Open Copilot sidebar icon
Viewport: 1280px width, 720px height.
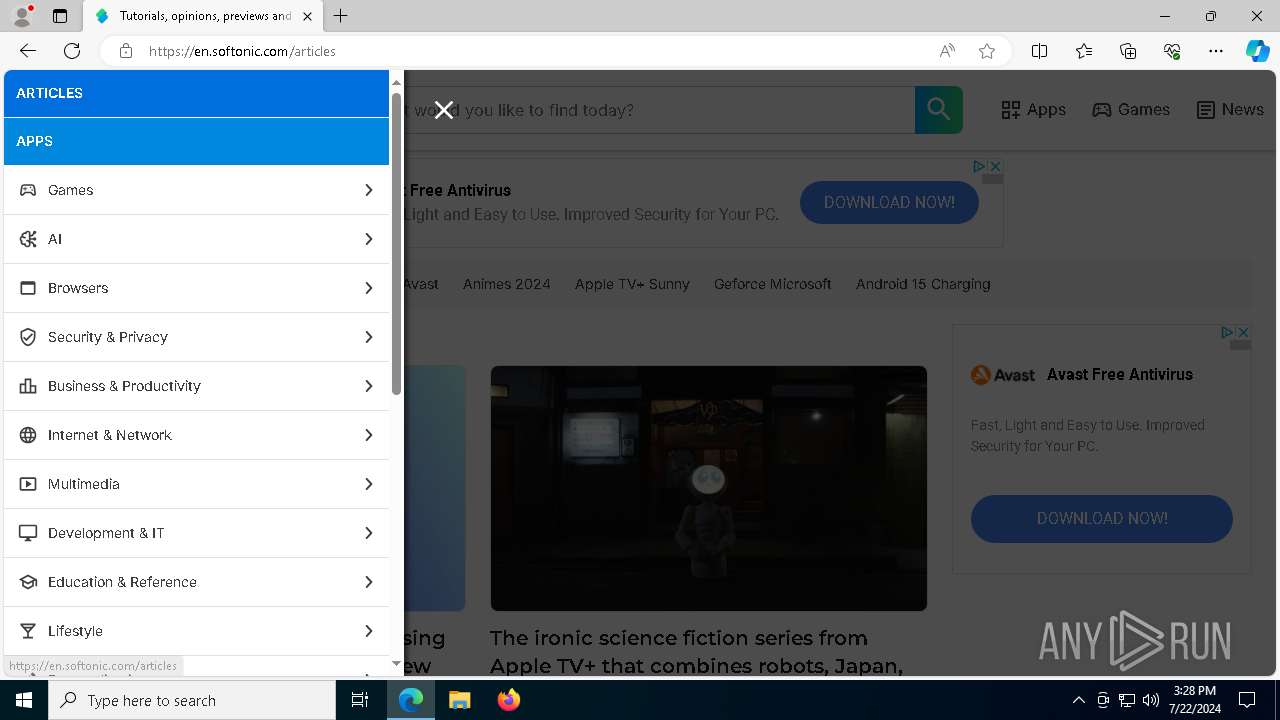[x=1258, y=51]
